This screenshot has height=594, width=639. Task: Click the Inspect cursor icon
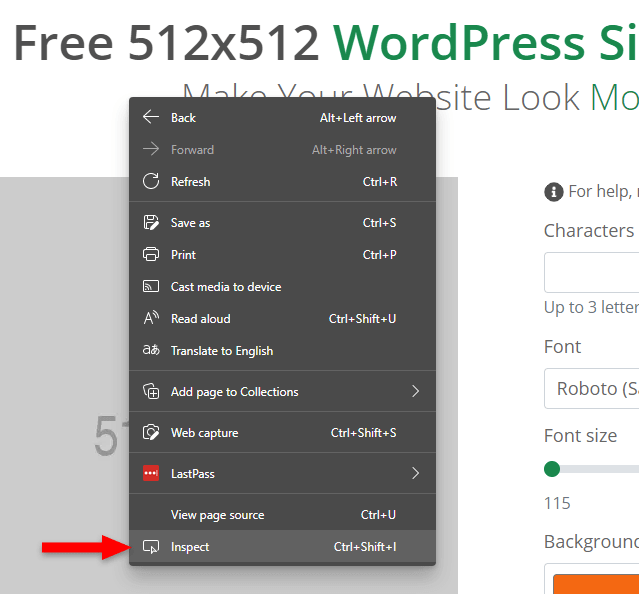(151, 546)
